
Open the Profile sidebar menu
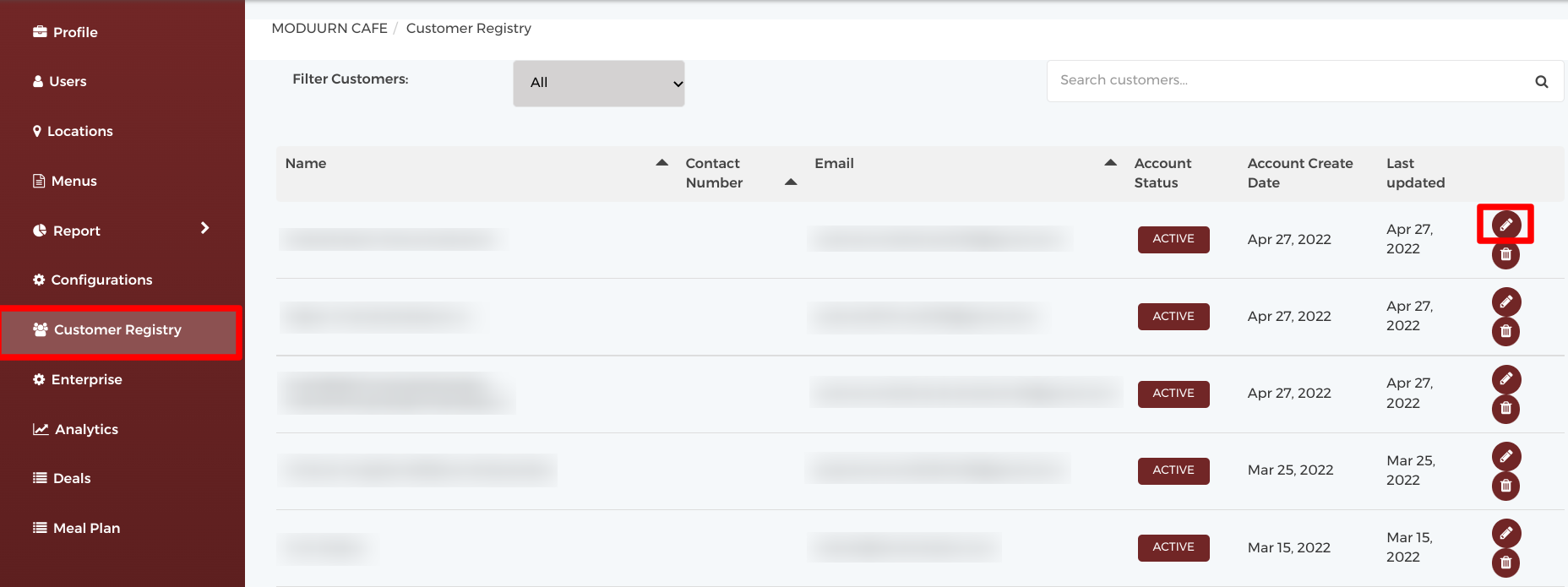click(75, 32)
